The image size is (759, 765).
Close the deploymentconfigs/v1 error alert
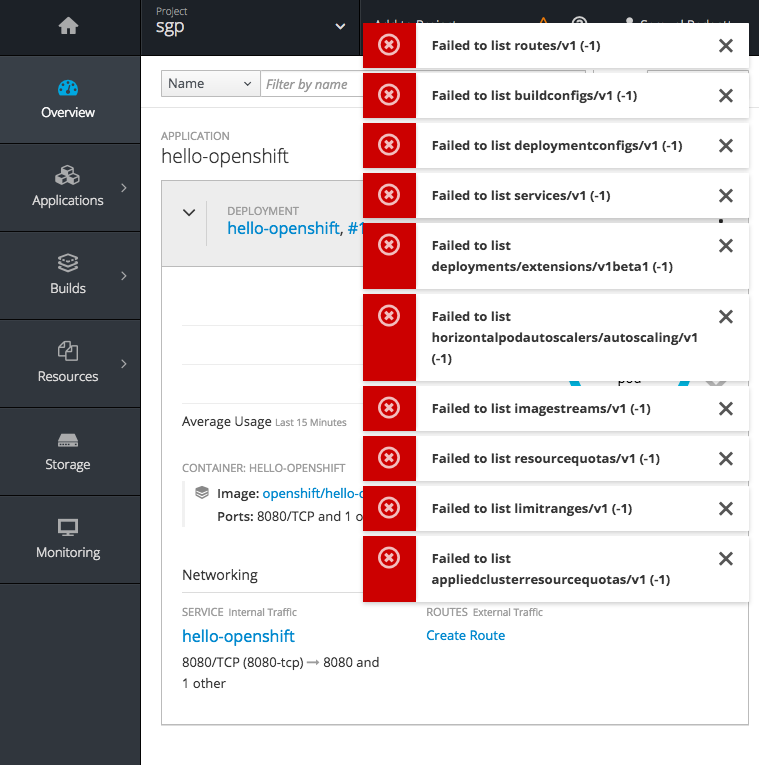[x=726, y=145]
